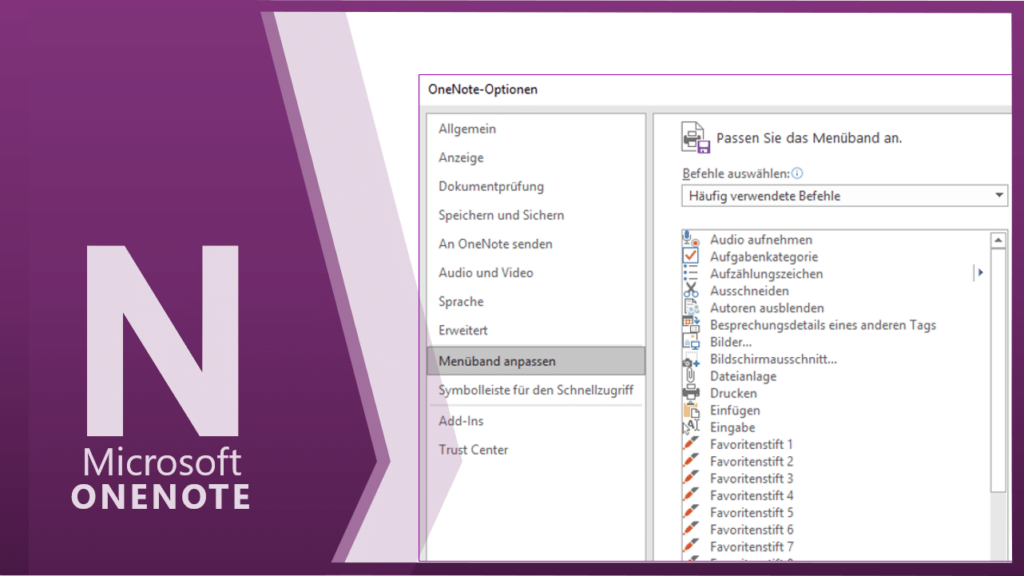1024x576 pixels.
Task: Open the Häufig verwendete Befehle dropdown
Action: point(844,196)
